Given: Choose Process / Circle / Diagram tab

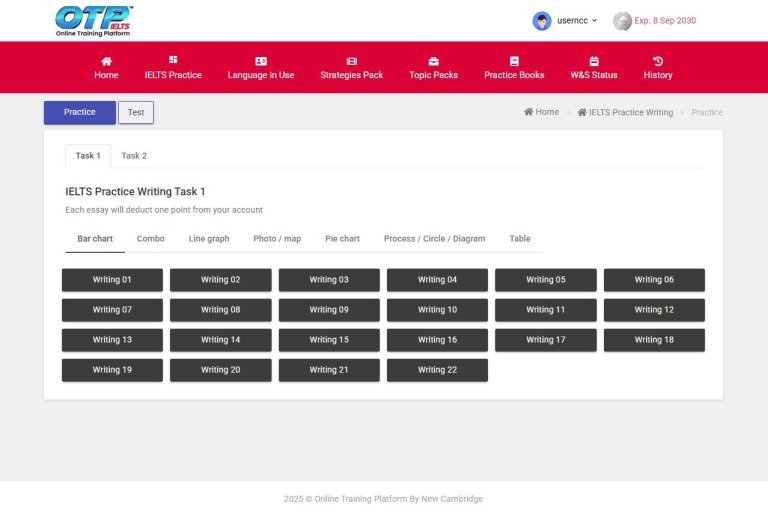Looking at the screenshot, I should (x=434, y=239).
